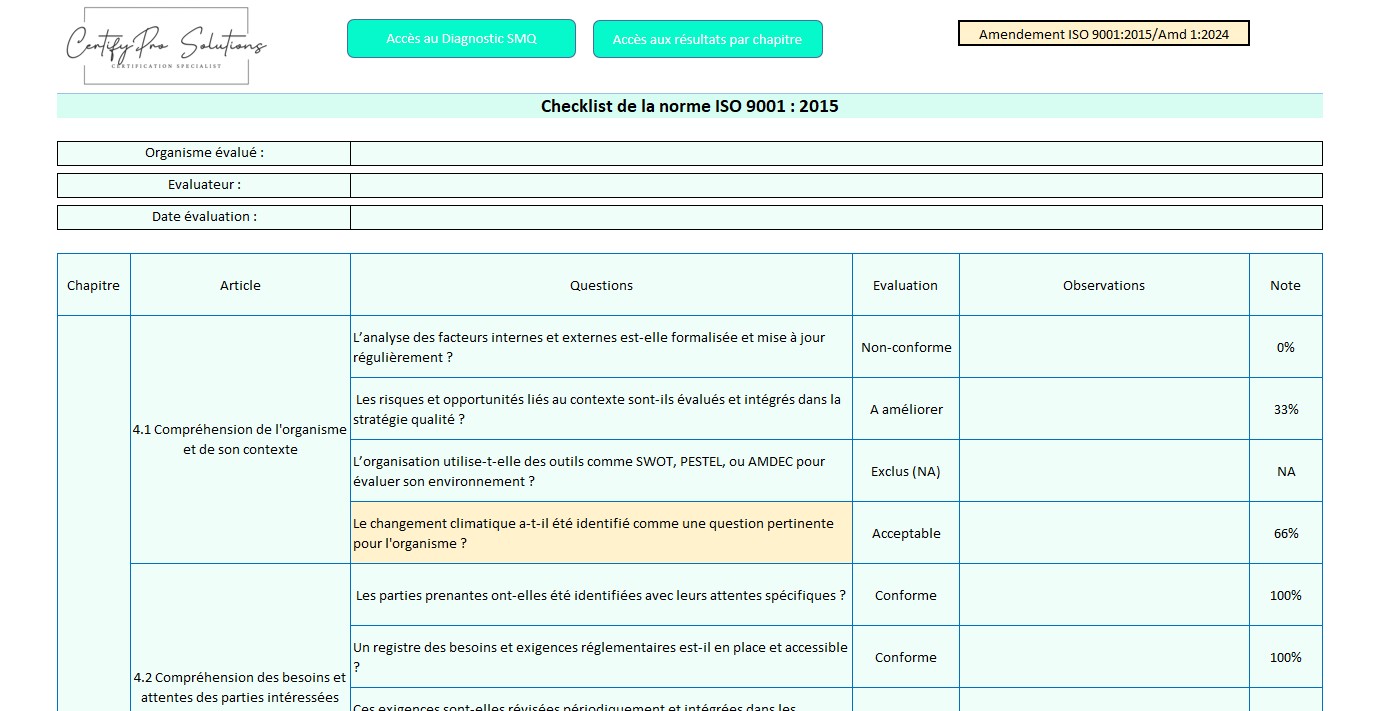Screen dimensions: 1374x711
Task: Open the Exclus (NA) evaluation cell
Action: 906,471
